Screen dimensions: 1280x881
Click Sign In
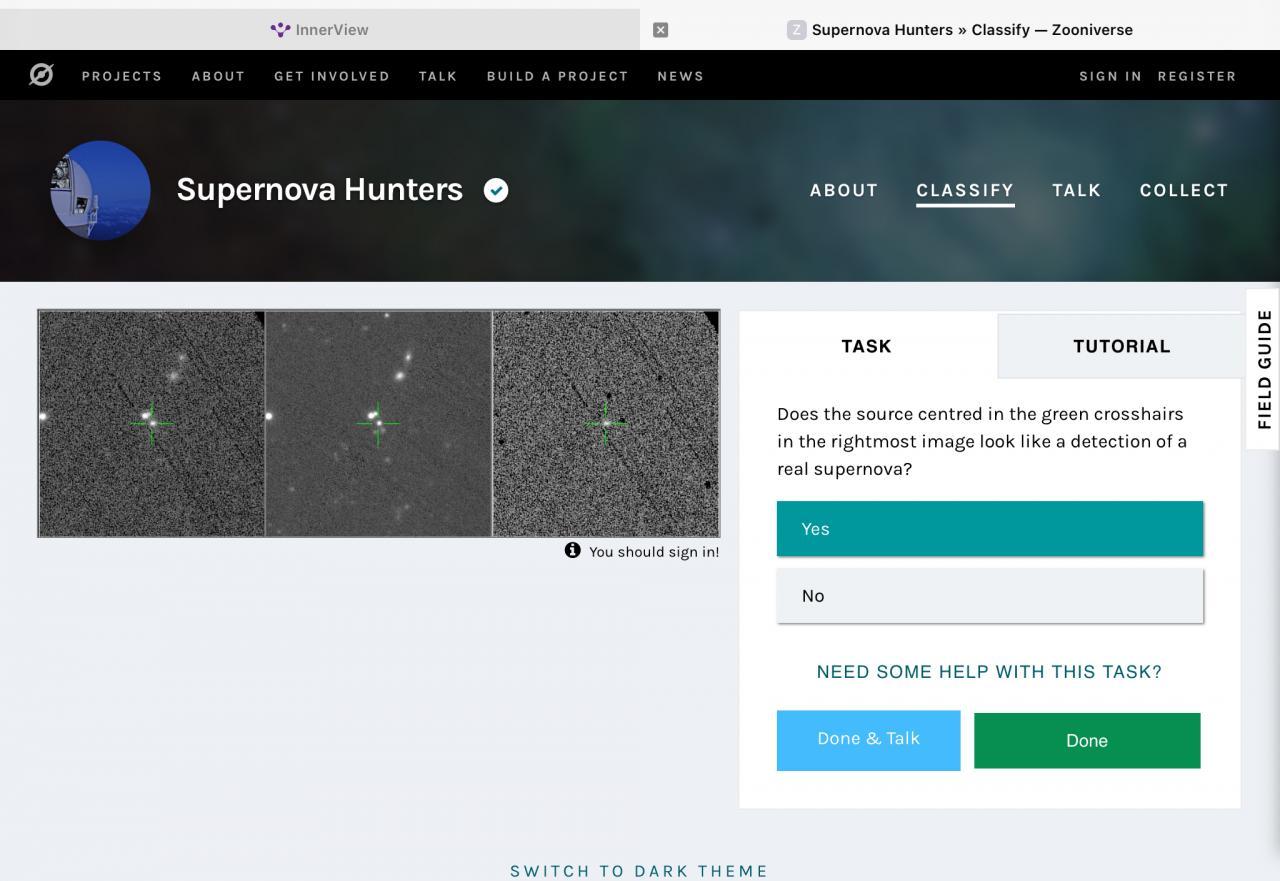point(1110,76)
